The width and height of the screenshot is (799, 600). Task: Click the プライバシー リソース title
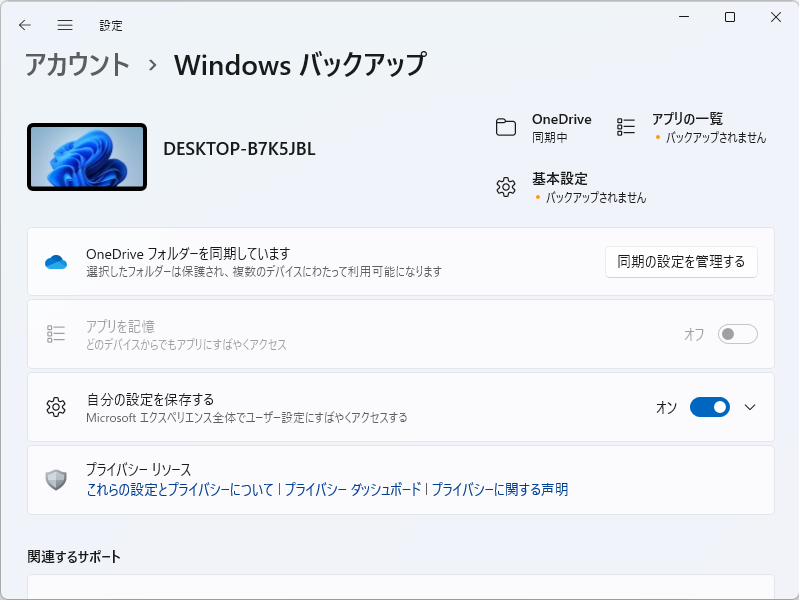tap(139, 469)
